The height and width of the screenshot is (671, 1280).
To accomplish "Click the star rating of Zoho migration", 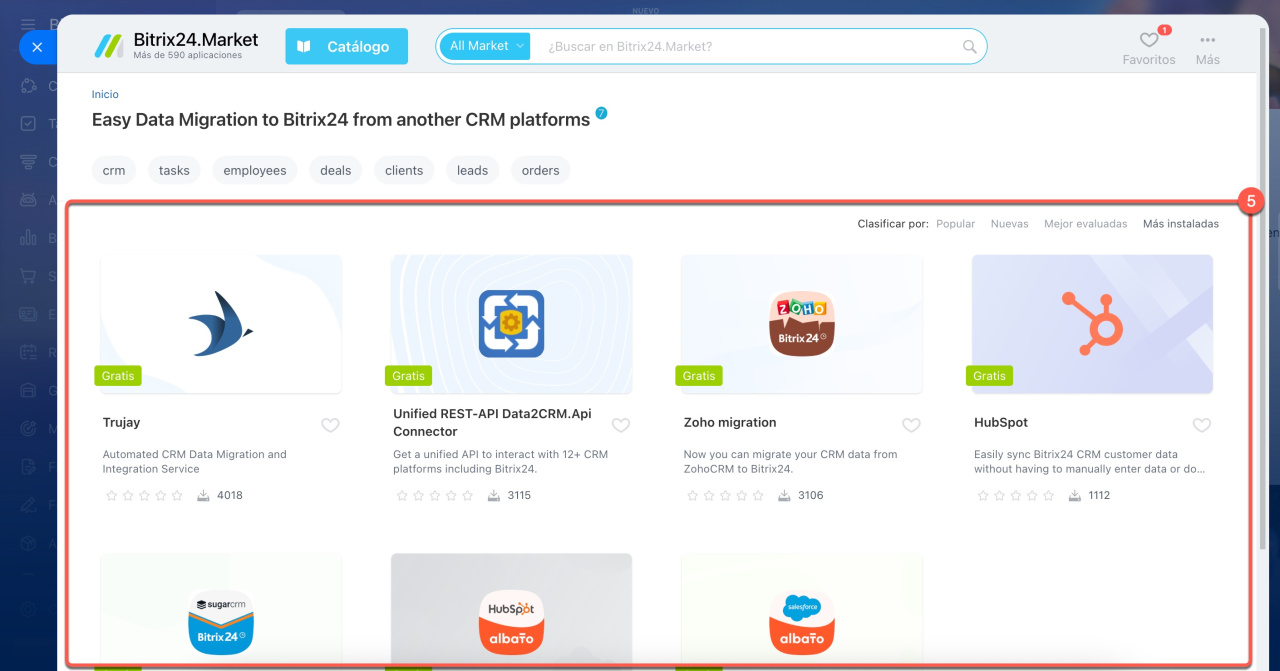I will (x=725, y=495).
